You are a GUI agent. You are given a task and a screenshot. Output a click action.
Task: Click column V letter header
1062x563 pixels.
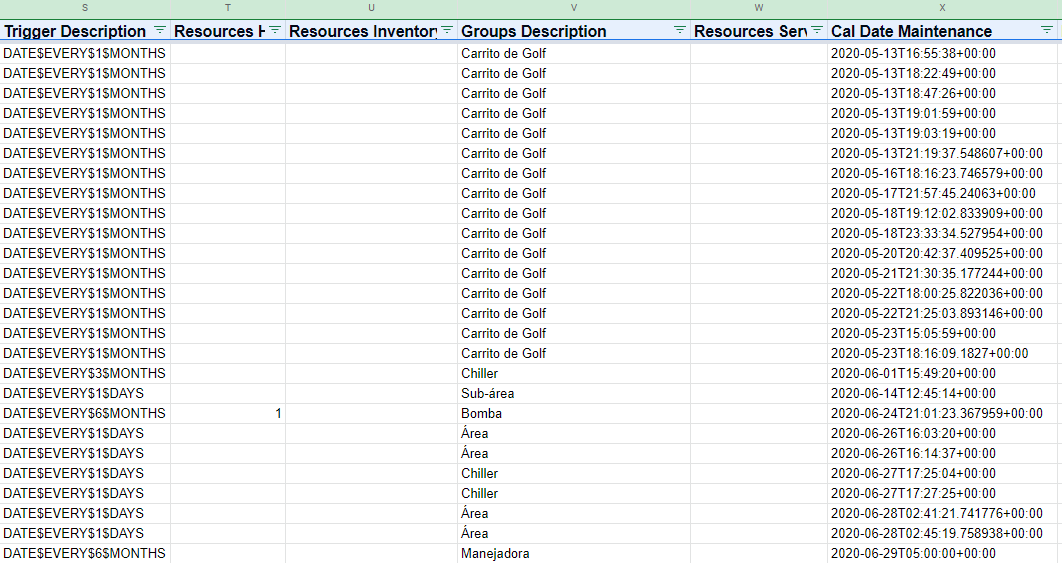(574, 8)
